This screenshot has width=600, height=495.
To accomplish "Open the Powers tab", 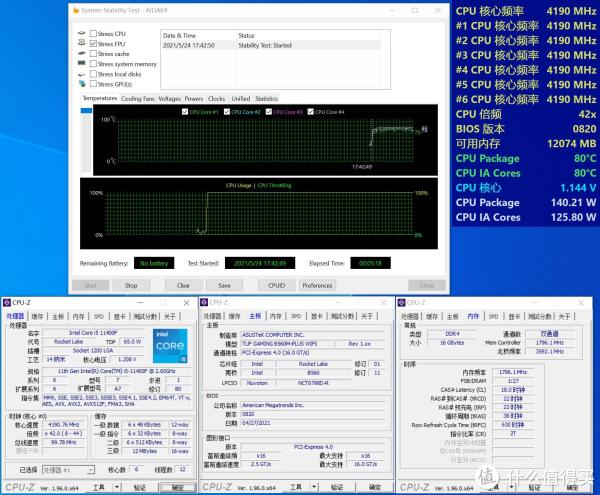I will pos(194,99).
